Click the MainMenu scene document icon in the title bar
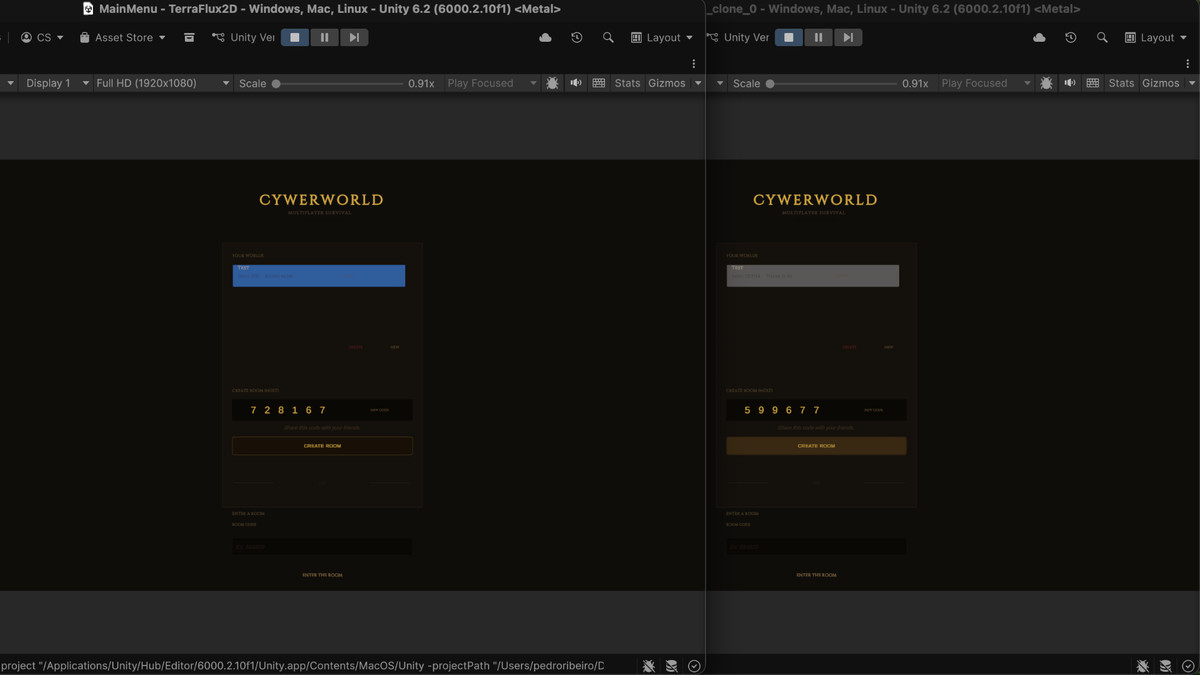1200x675 pixels. click(88, 9)
